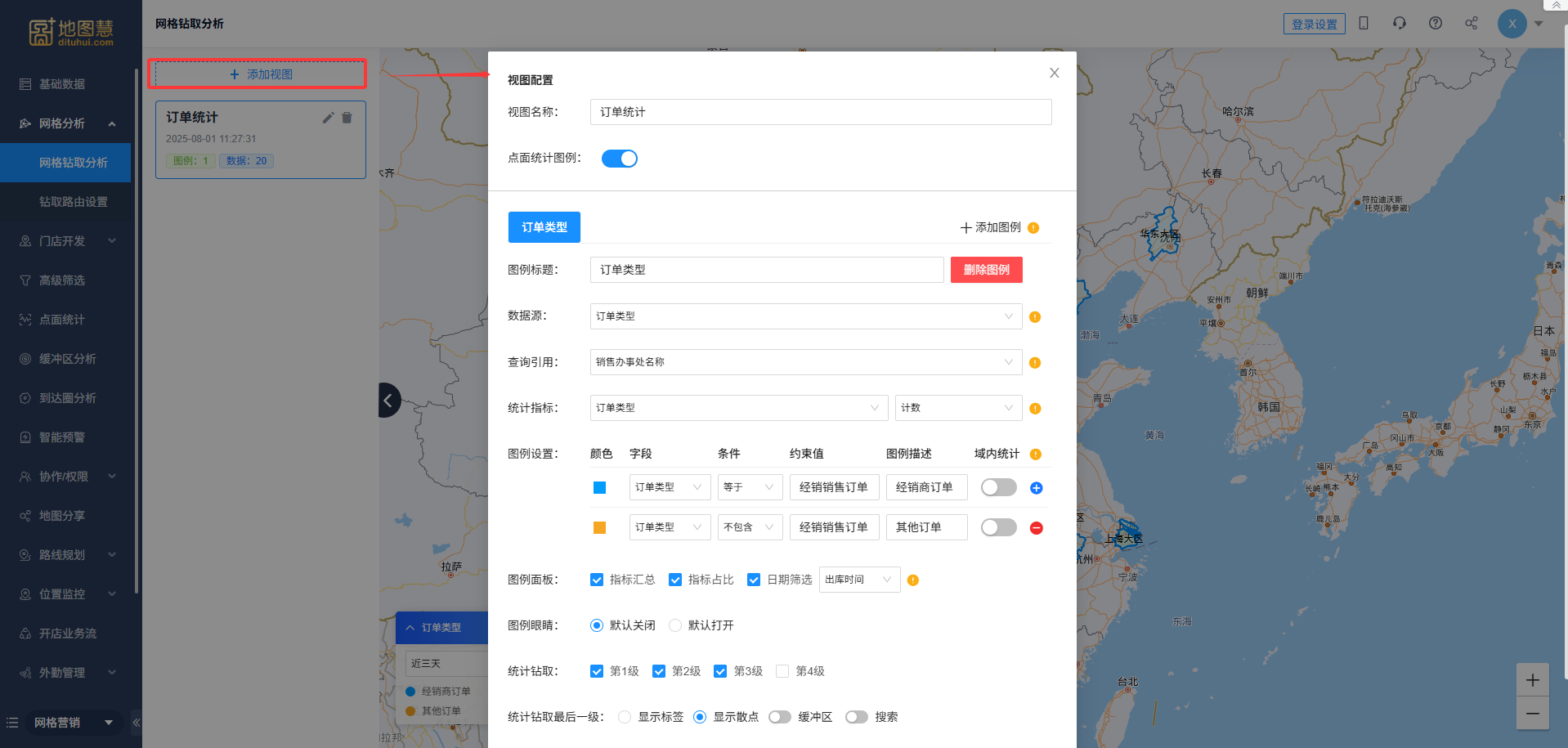1568x748 pixels.
Task: Collapse the left panel with arrow handle
Action: coord(388,400)
